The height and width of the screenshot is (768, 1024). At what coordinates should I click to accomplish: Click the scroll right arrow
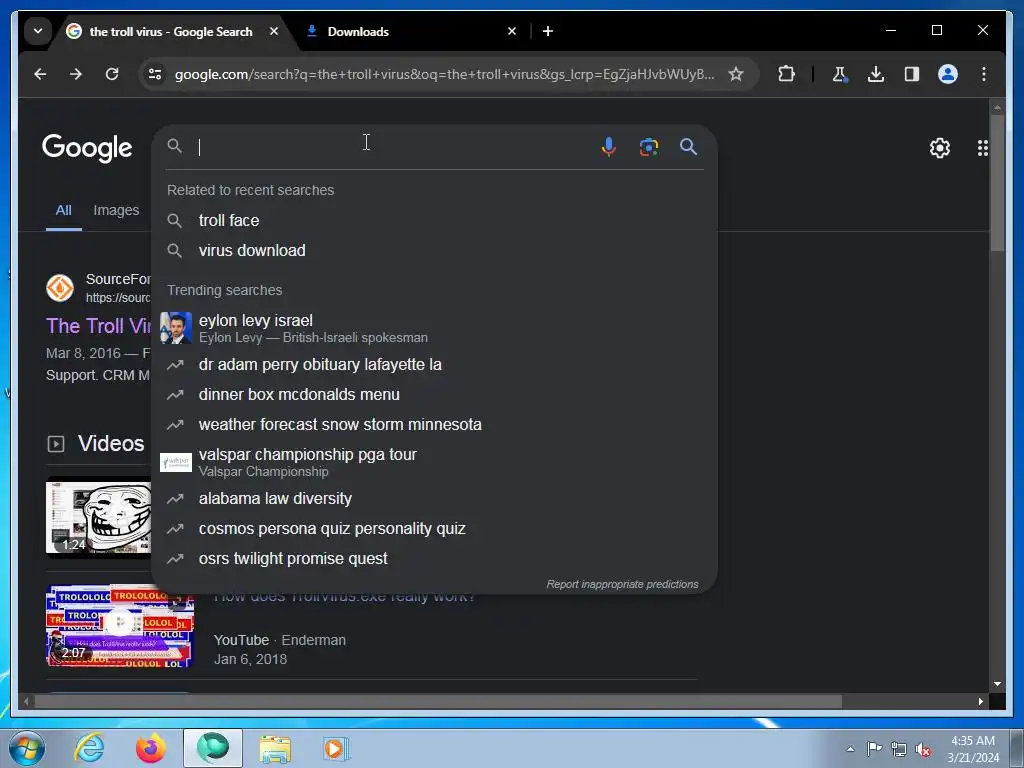point(980,701)
